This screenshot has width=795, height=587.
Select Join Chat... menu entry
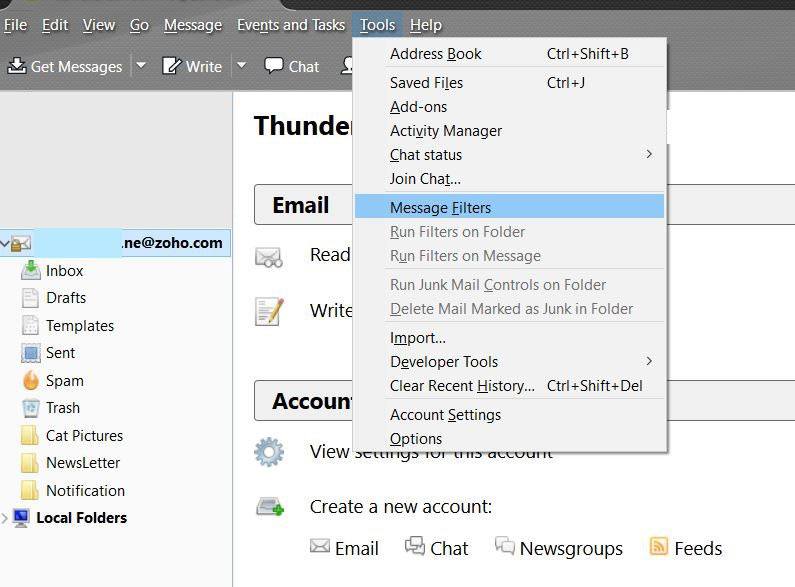pyautogui.click(x=510, y=179)
